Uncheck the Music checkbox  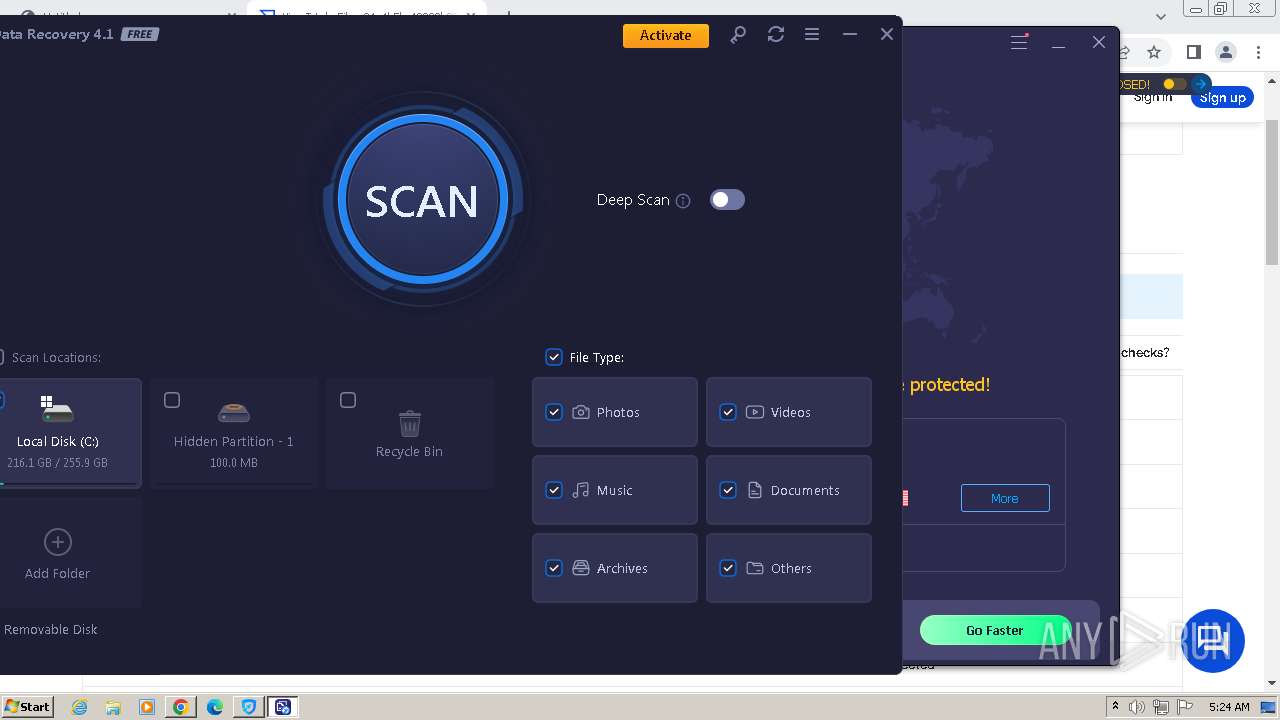(x=554, y=490)
